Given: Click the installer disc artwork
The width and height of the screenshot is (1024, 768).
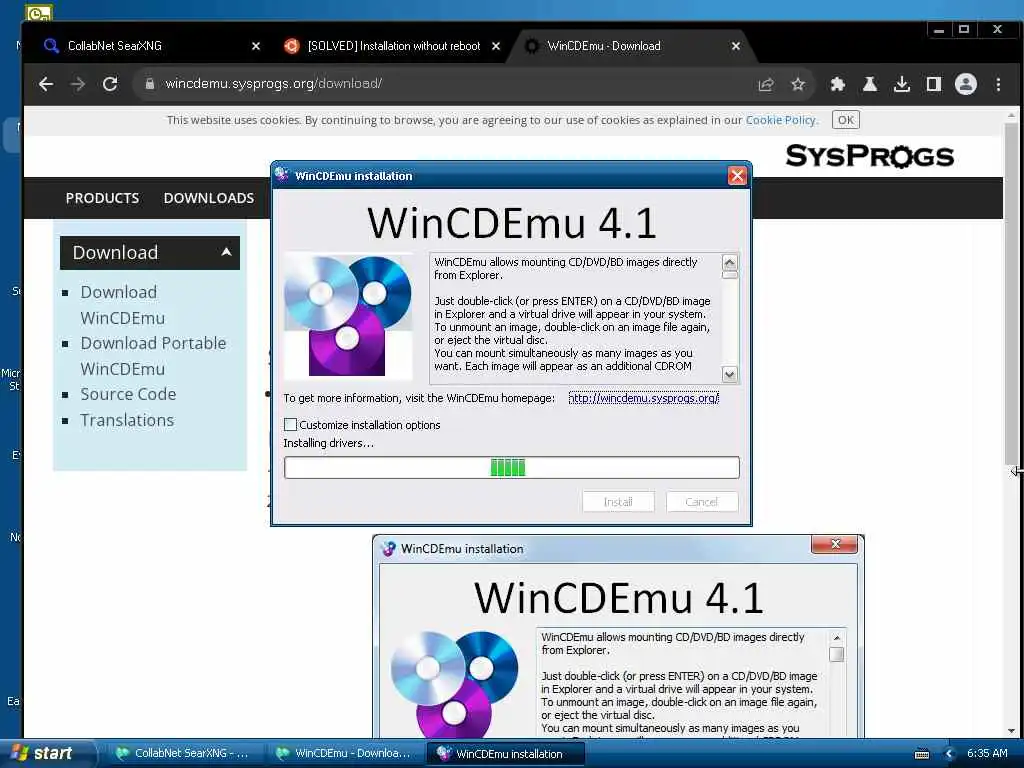Looking at the screenshot, I should click(x=347, y=316).
